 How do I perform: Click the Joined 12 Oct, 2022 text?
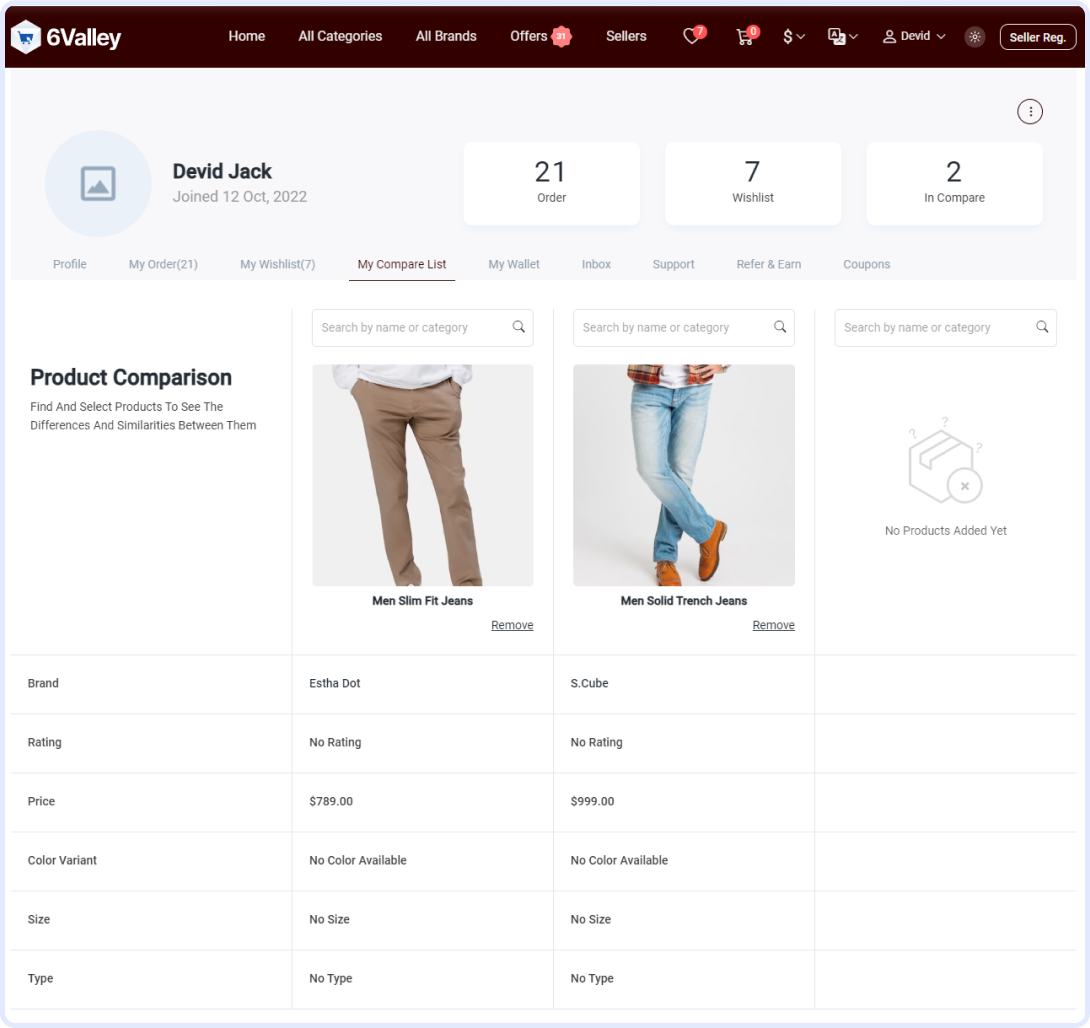240,197
